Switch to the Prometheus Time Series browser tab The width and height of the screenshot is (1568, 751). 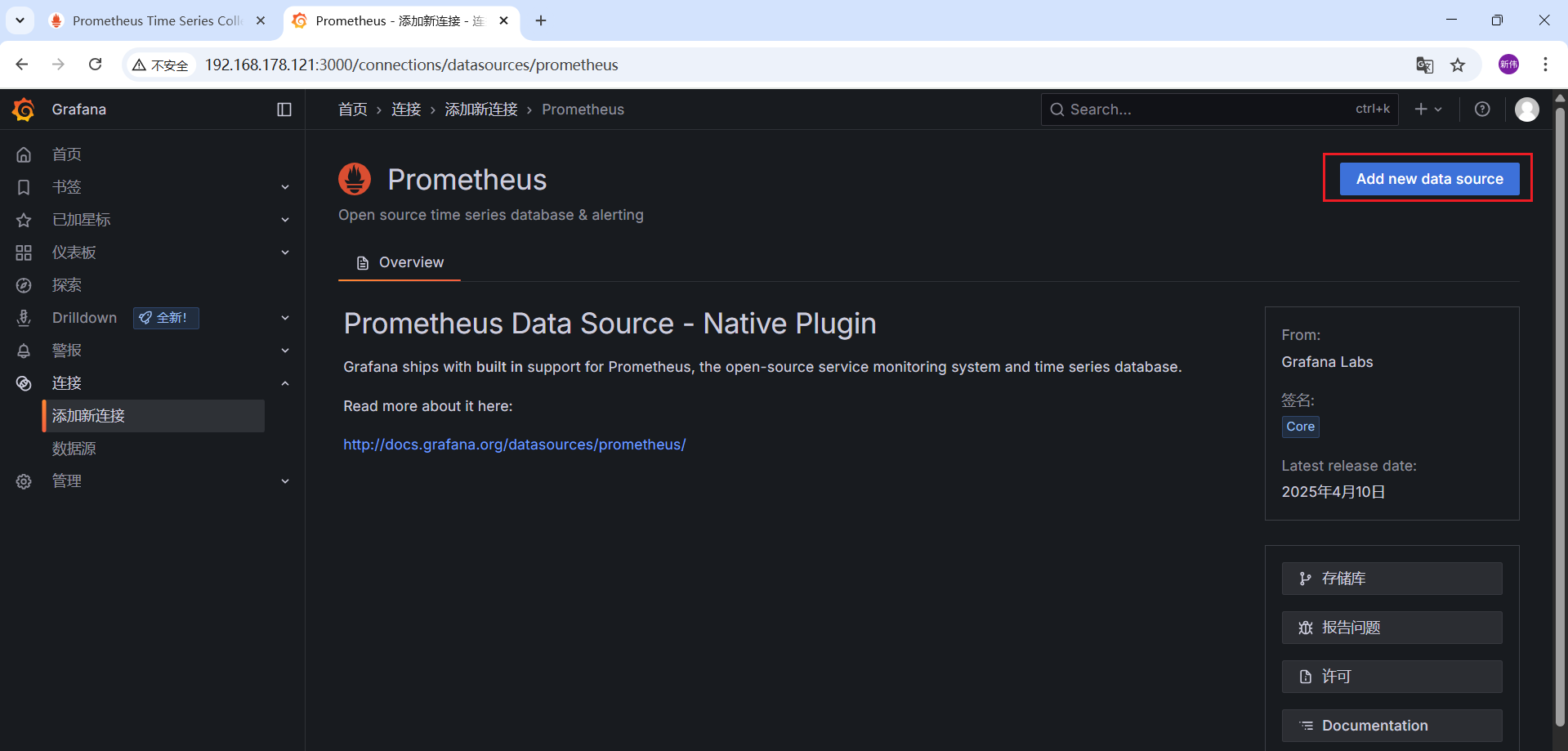coord(155,20)
